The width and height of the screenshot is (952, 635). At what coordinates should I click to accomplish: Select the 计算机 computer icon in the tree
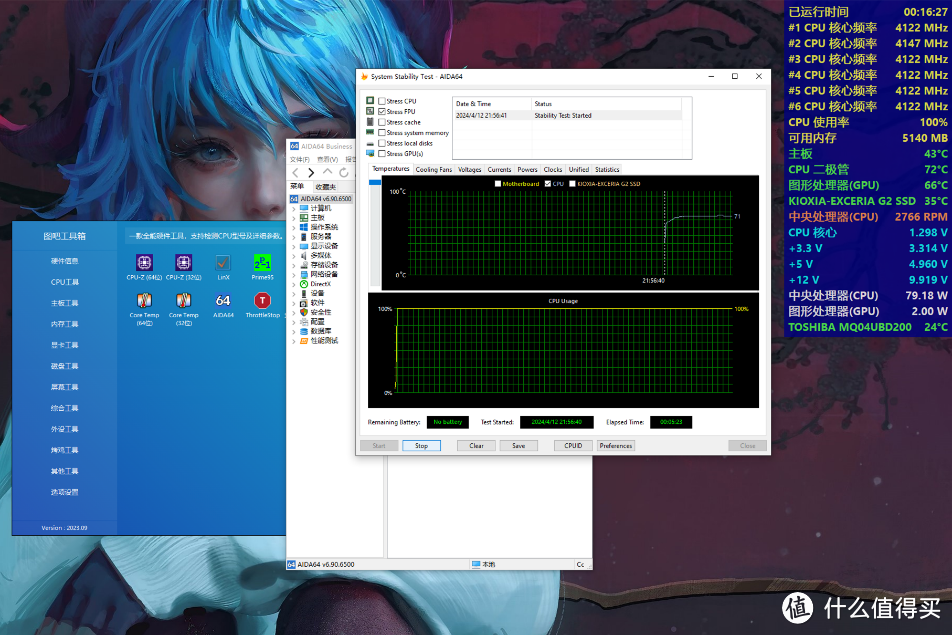(304, 208)
